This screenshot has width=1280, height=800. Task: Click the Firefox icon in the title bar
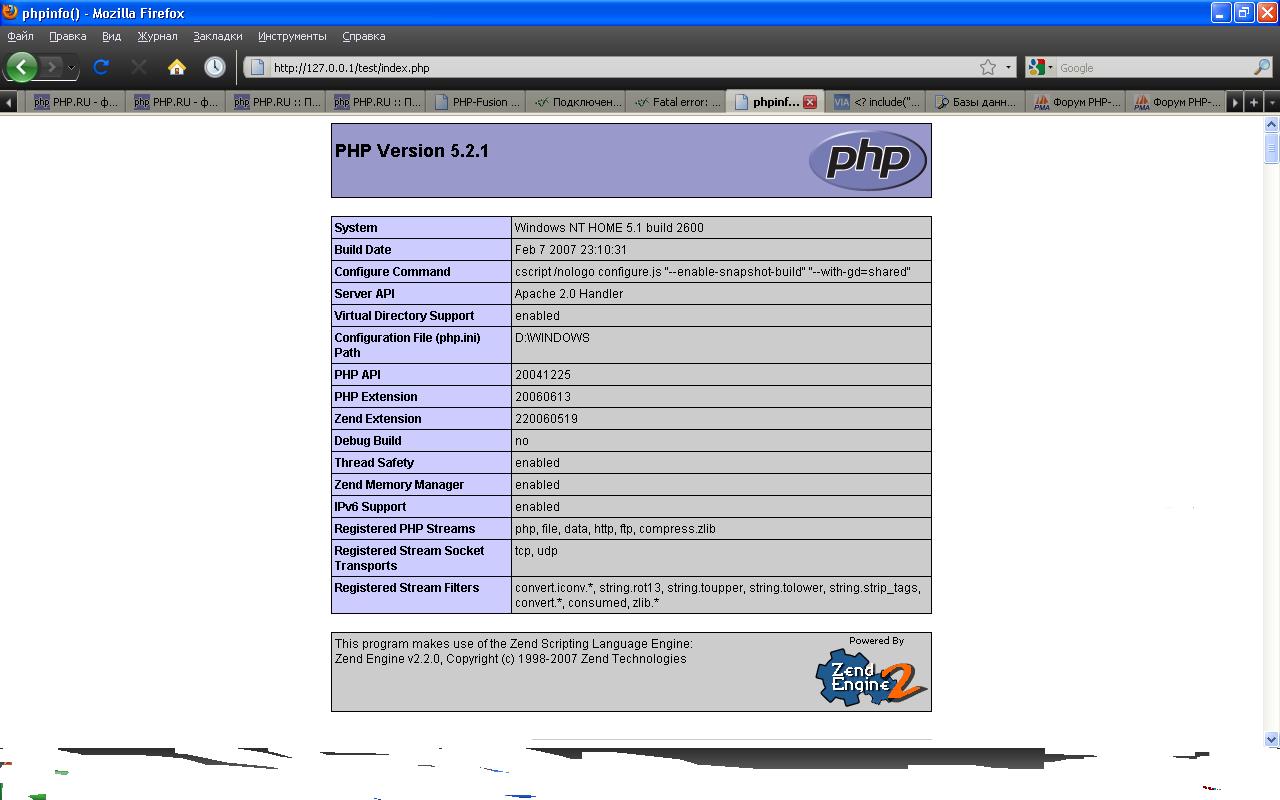tap(11, 12)
